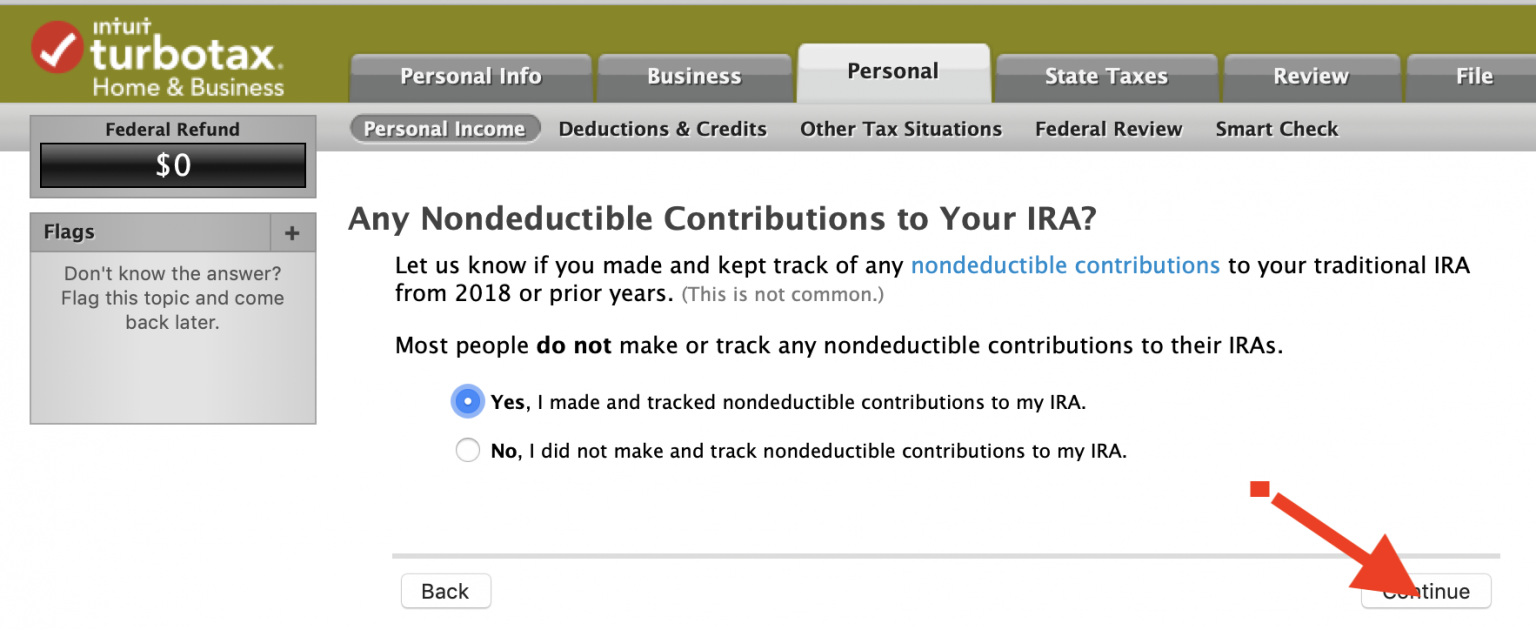Open the Personal Info tab

click(x=470, y=77)
